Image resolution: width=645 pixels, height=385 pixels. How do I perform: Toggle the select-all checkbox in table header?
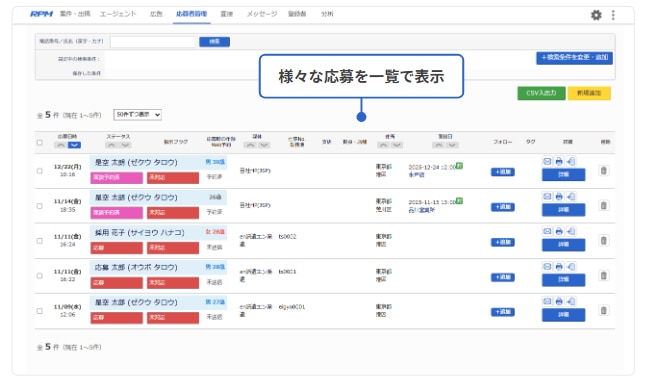(39, 142)
